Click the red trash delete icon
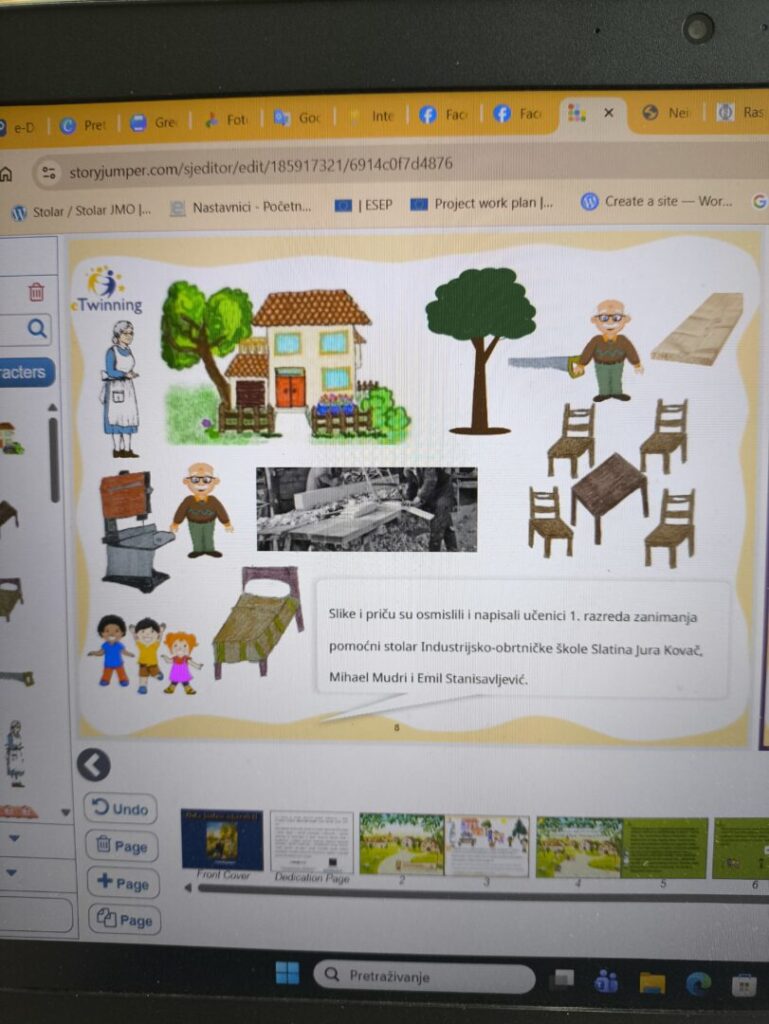Image resolution: width=769 pixels, height=1024 pixels. tap(36, 291)
